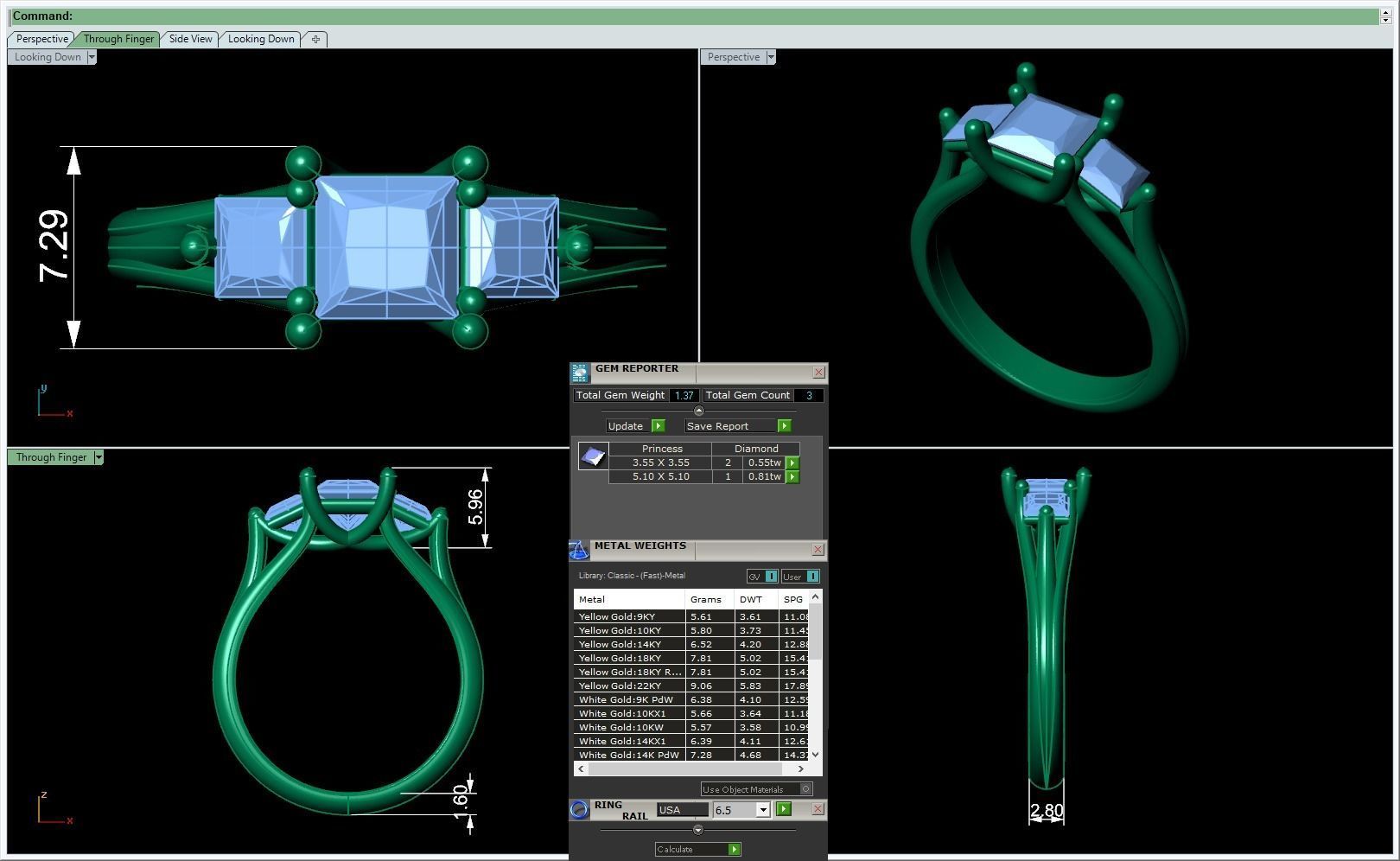Open the ring size 6.5 dropdown
Viewport: 1400px width, 861px height.
point(763,810)
